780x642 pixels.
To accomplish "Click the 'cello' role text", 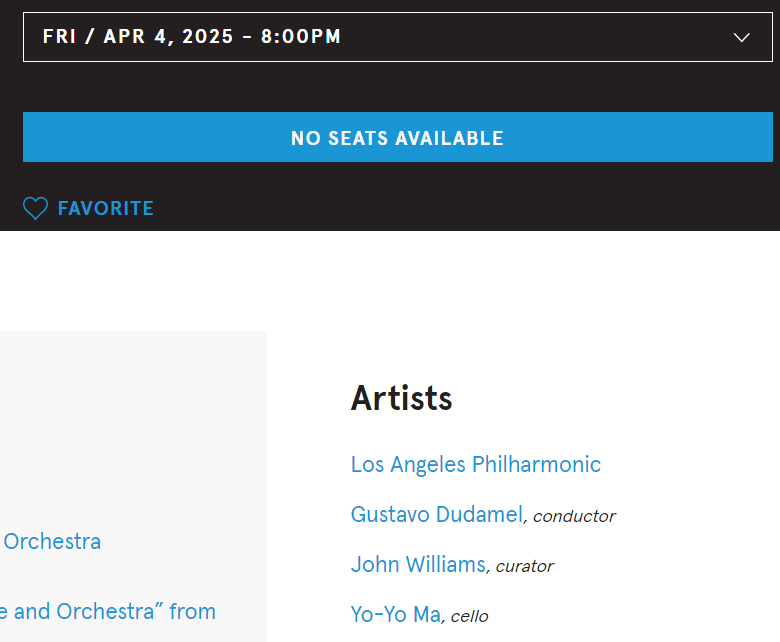I will (x=469, y=616).
